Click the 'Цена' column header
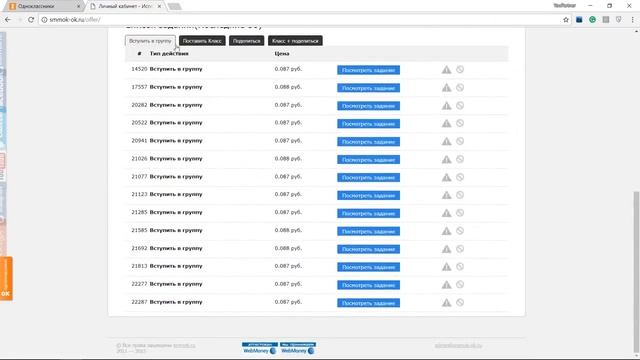Screen dimensions: 640x360 coord(282,53)
